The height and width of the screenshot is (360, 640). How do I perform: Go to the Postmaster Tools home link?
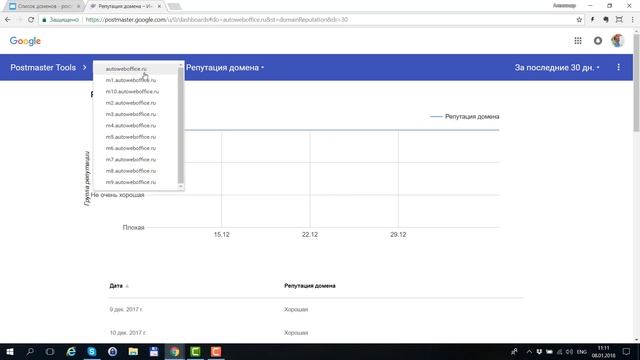point(43,67)
